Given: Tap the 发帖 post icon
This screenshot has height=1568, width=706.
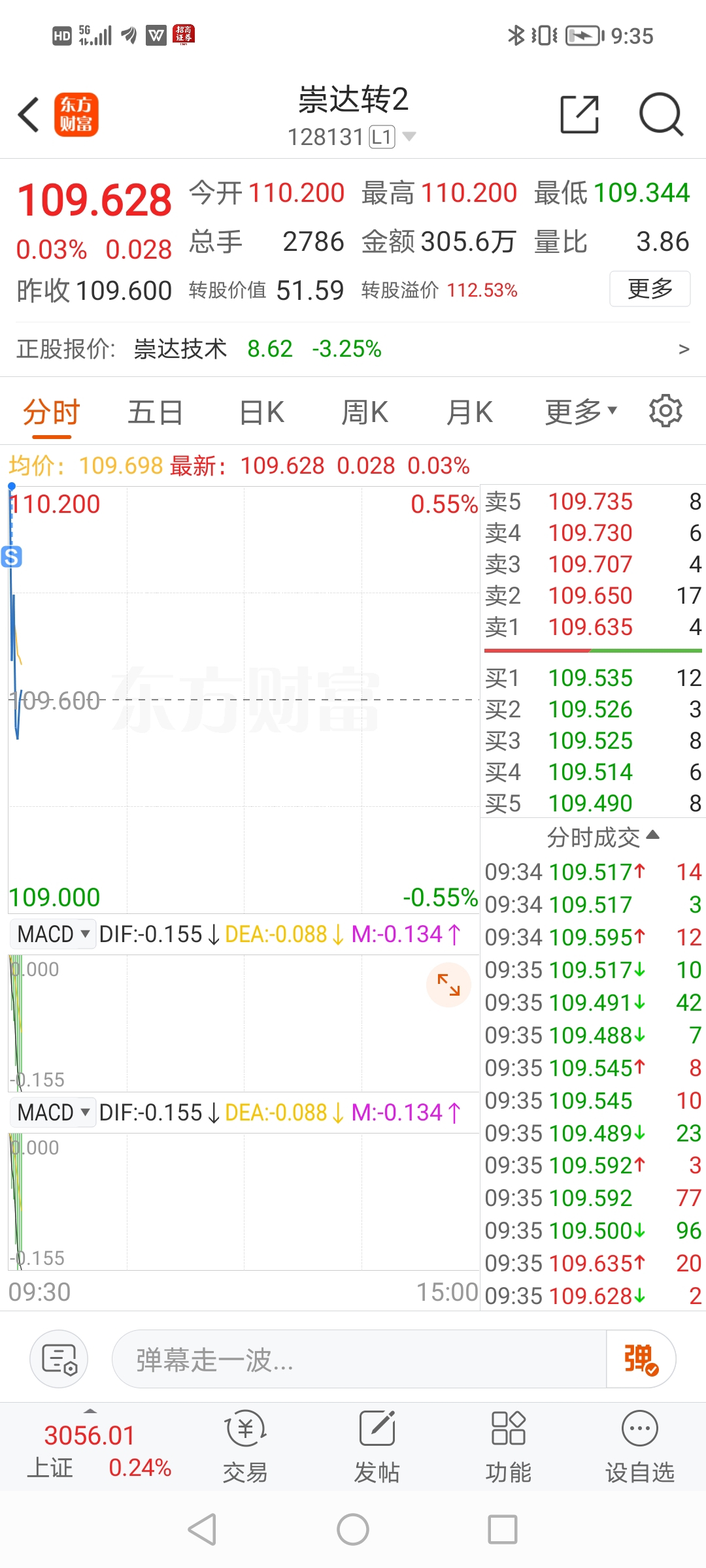Looking at the screenshot, I should [x=377, y=1446].
